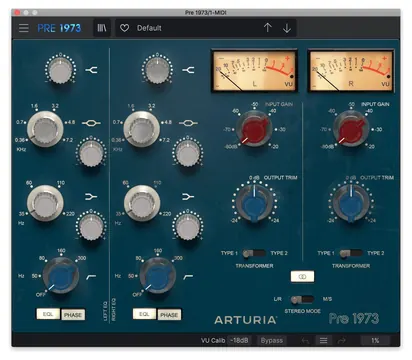The height and width of the screenshot is (360, 412).
Task: Click the right channel red Input Gain knob
Action: coord(351,129)
